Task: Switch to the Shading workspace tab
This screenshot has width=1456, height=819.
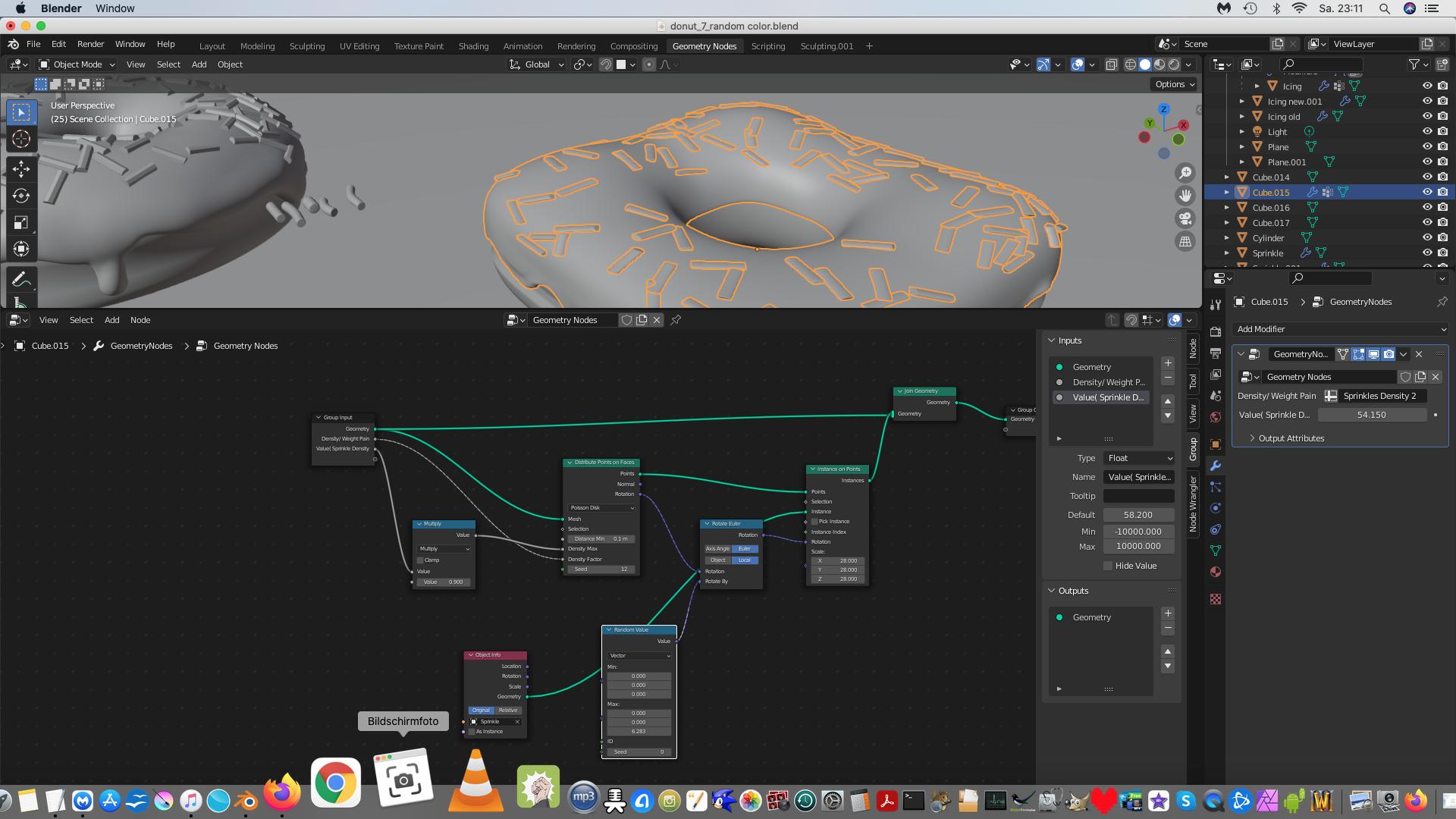Action: (473, 46)
